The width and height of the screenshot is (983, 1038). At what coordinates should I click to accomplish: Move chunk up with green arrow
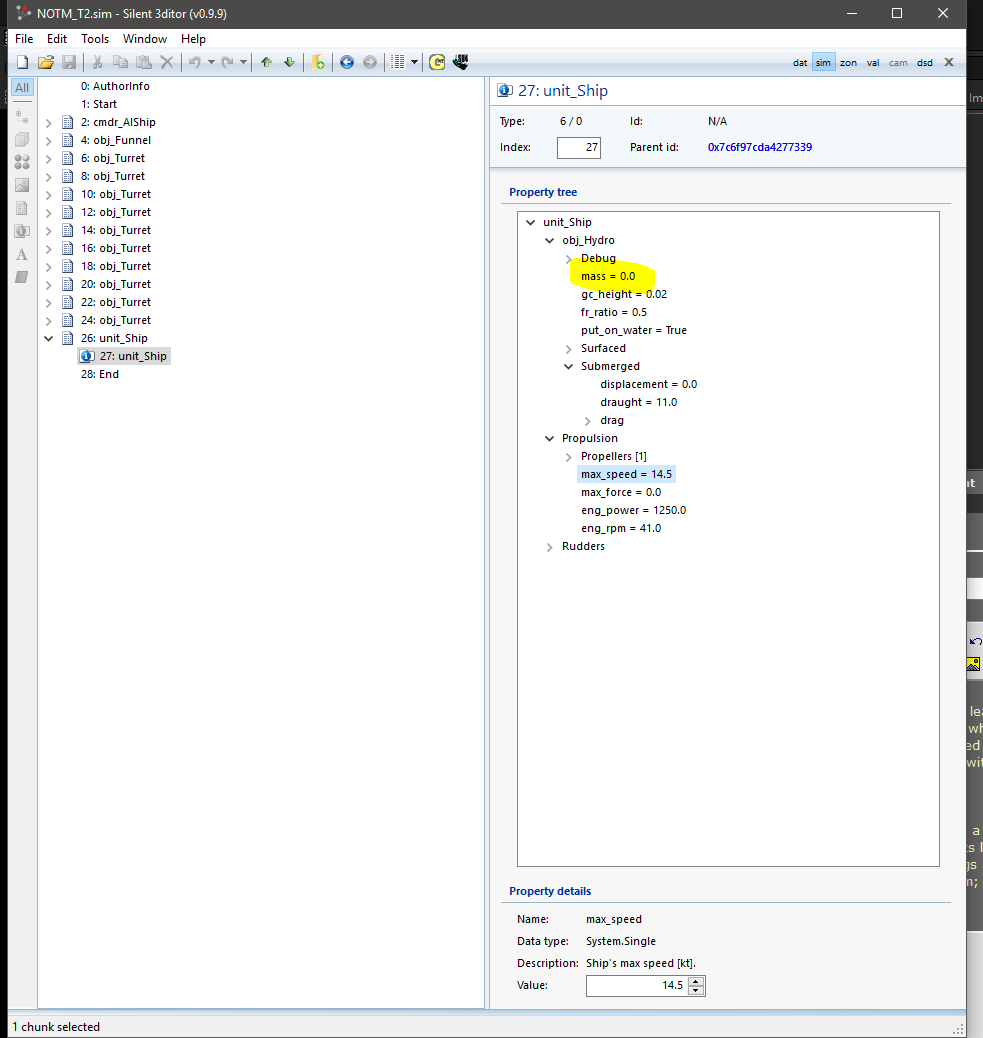[x=266, y=62]
